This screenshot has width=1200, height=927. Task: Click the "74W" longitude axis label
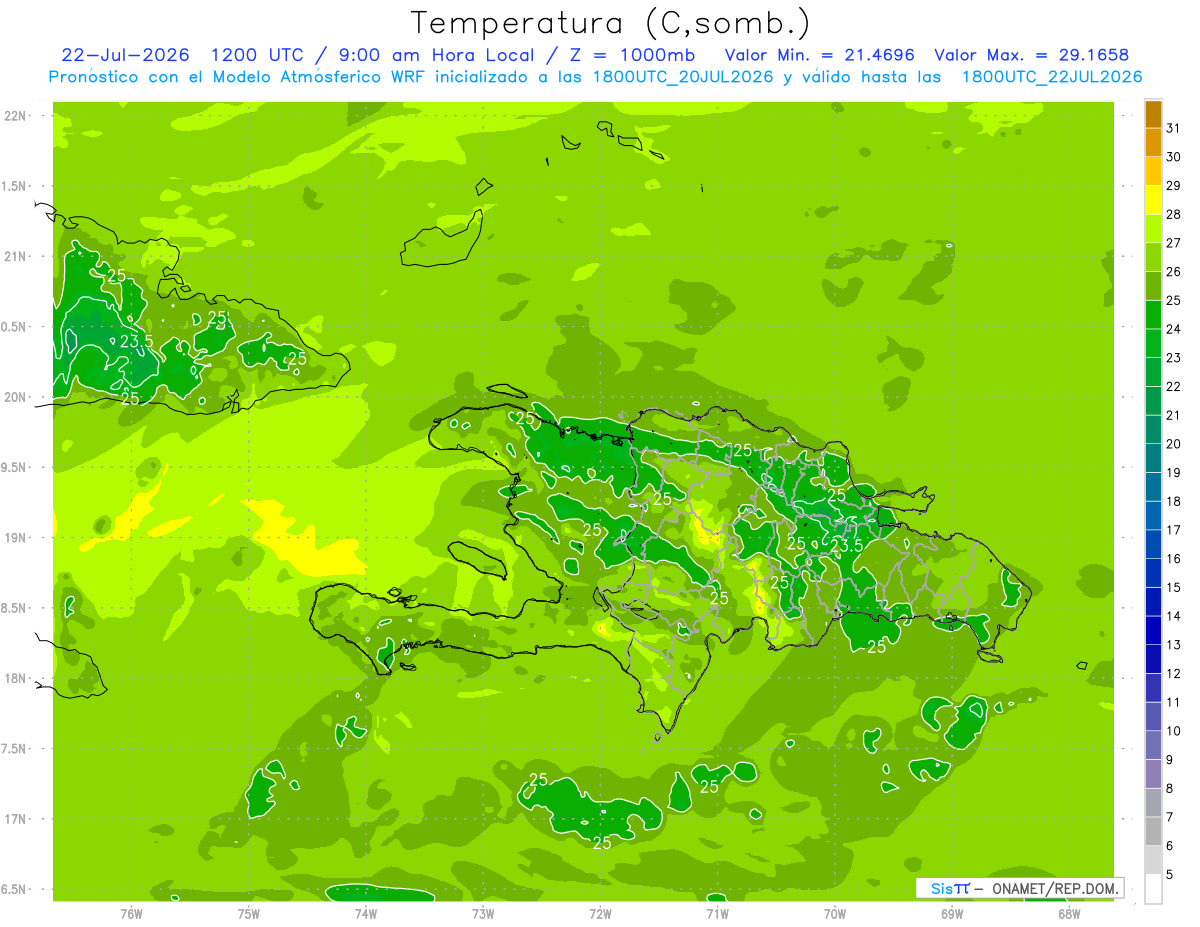(366, 913)
